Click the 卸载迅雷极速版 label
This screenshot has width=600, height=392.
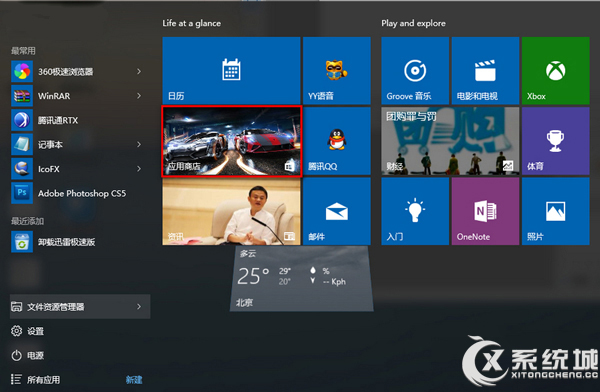(x=66, y=242)
